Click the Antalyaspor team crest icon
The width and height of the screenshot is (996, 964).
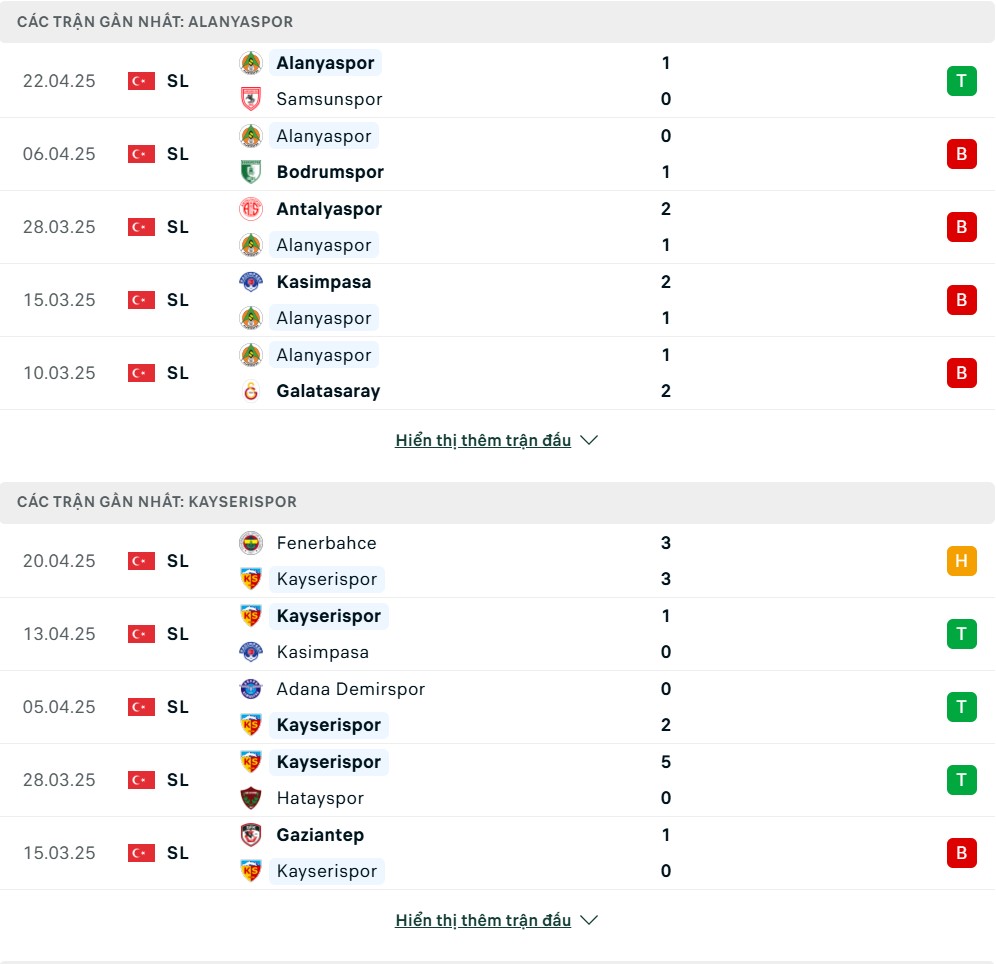[x=251, y=209]
